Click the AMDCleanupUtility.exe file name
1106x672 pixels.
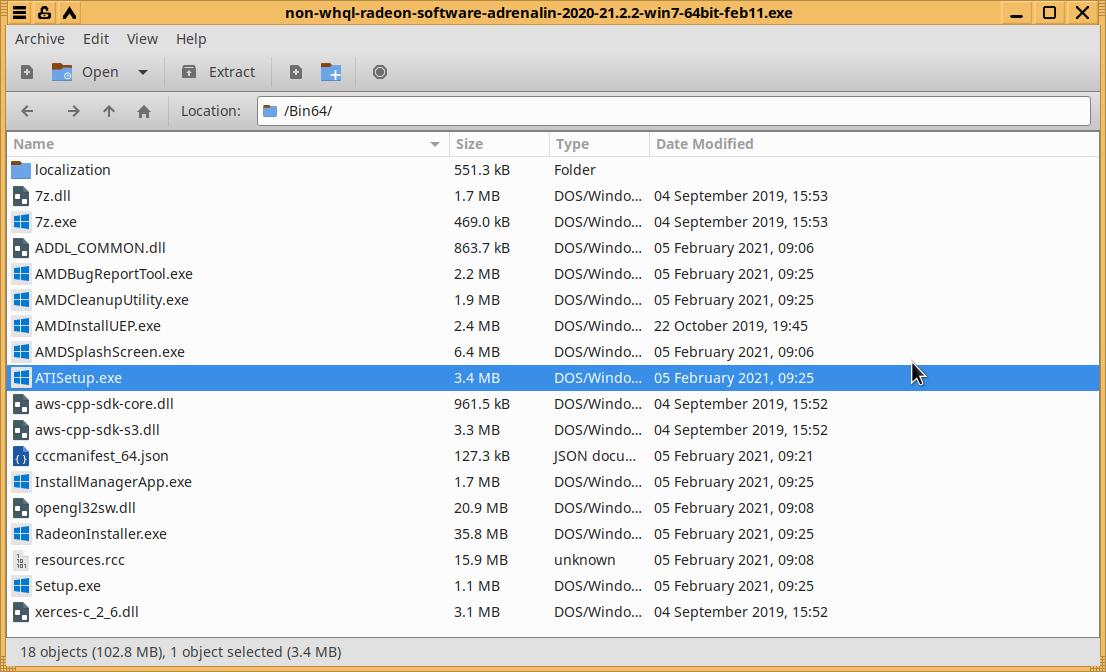(111, 300)
